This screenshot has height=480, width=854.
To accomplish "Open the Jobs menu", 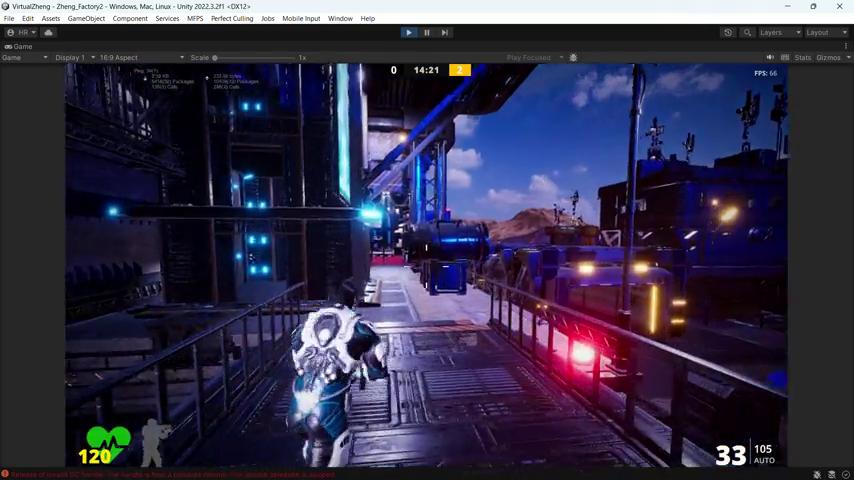I will (x=267, y=19).
